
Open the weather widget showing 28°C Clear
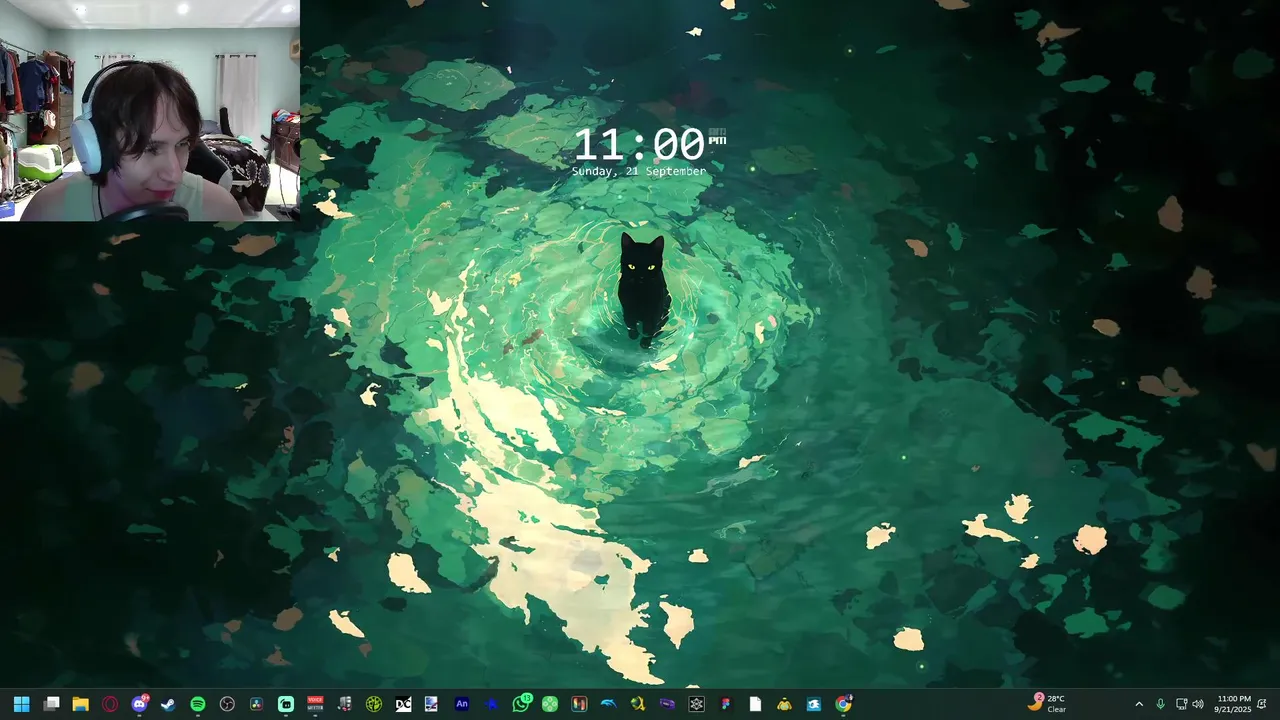[1048, 704]
